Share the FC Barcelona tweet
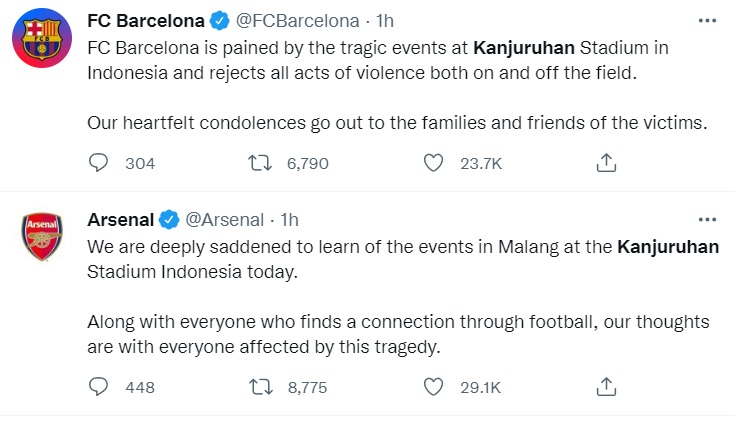 coord(606,163)
